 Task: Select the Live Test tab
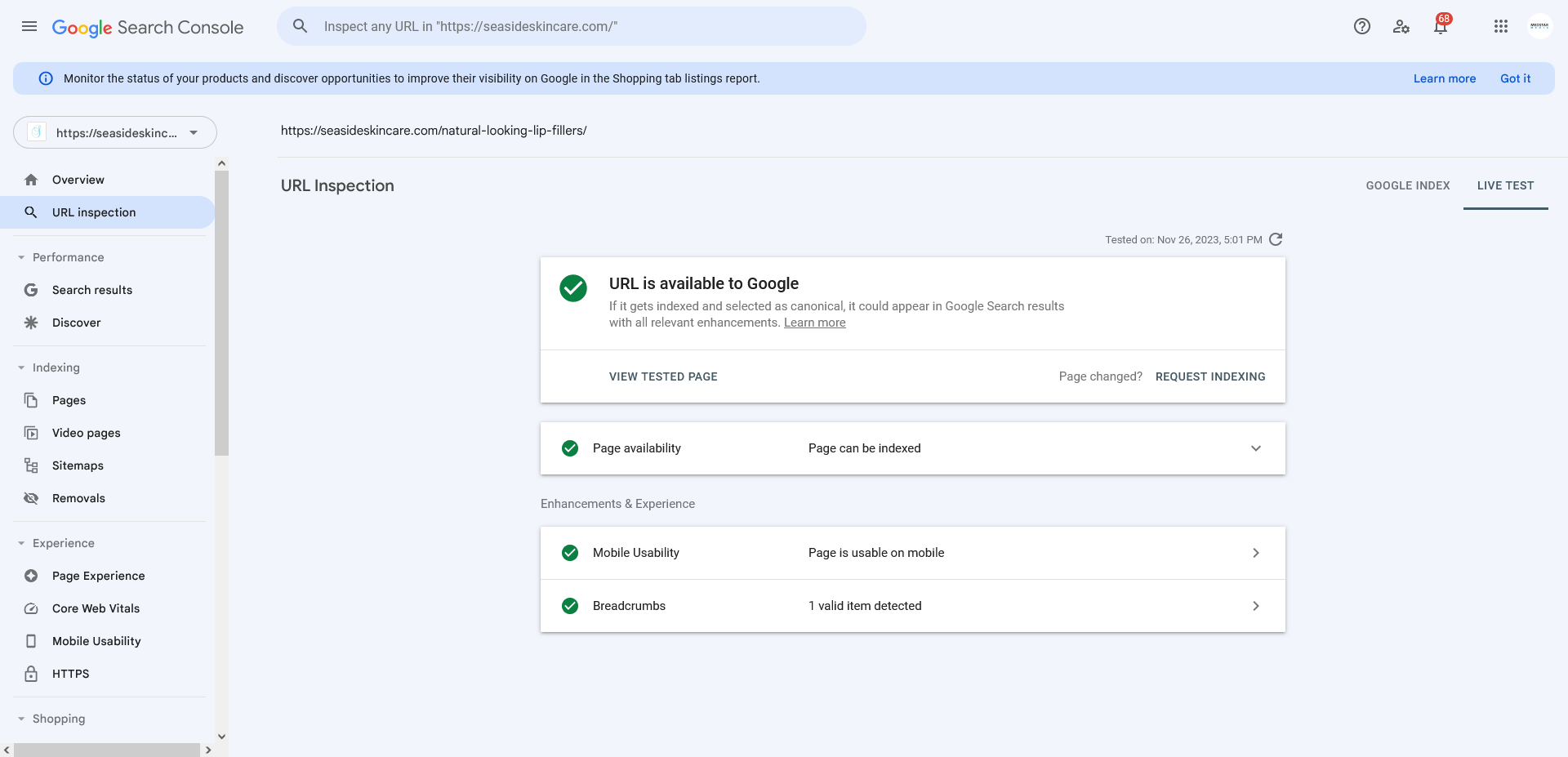(1505, 185)
